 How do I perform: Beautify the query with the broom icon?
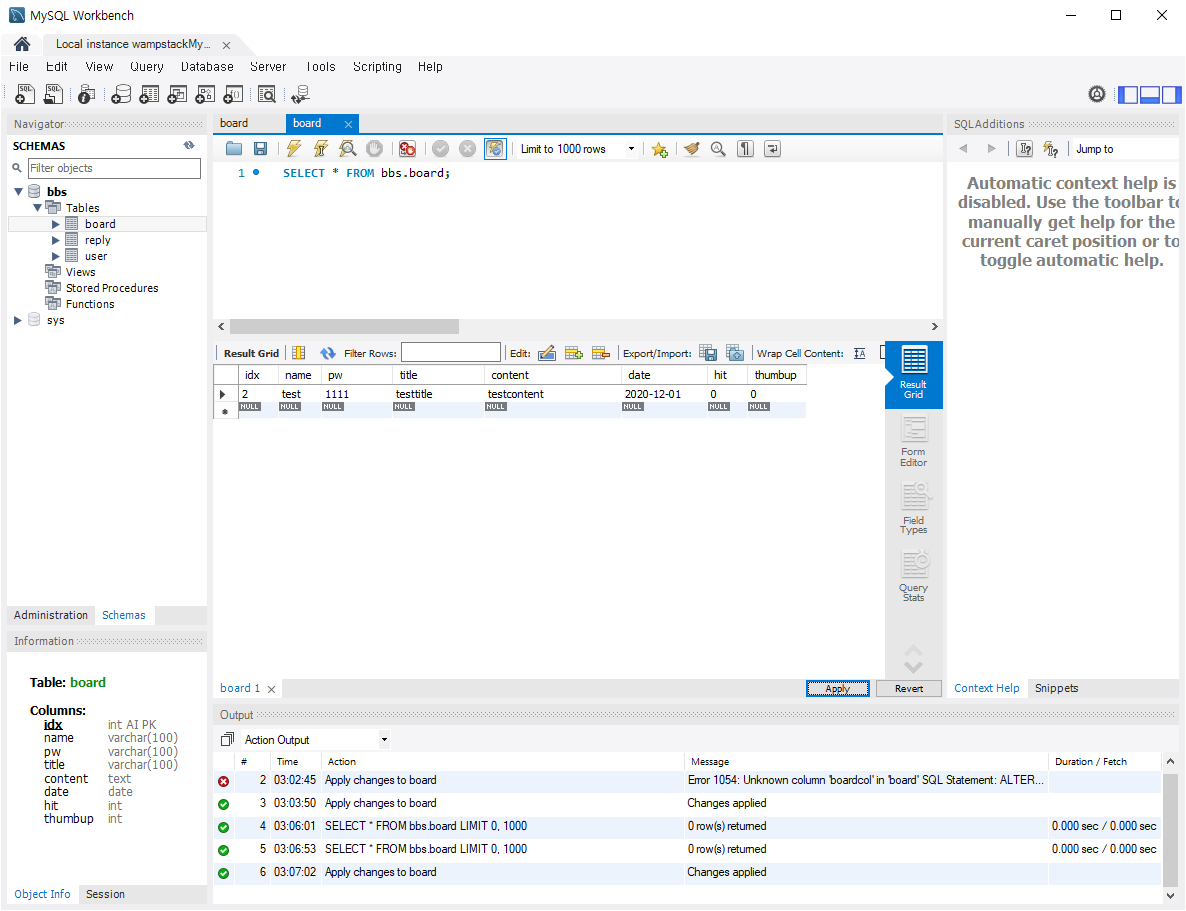coord(691,149)
